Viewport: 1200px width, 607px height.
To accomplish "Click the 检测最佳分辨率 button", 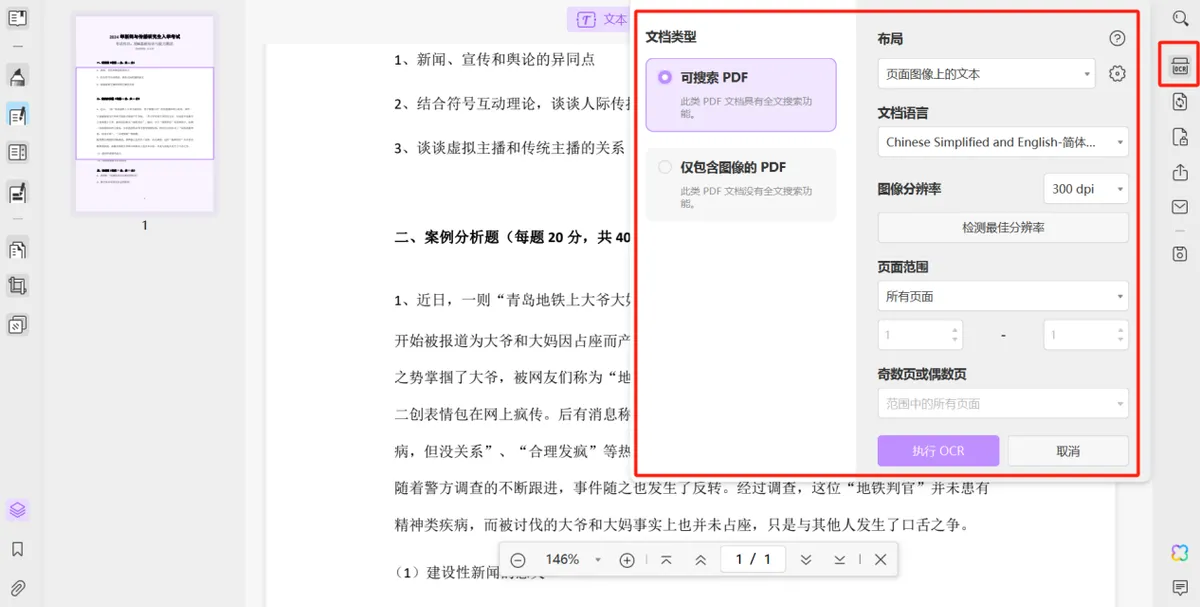I will [1002, 228].
